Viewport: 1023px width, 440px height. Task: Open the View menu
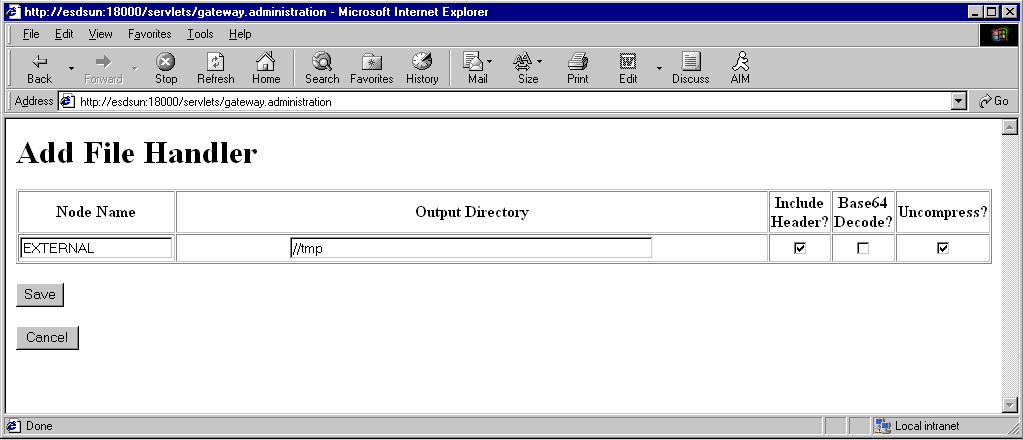coord(100,34)
